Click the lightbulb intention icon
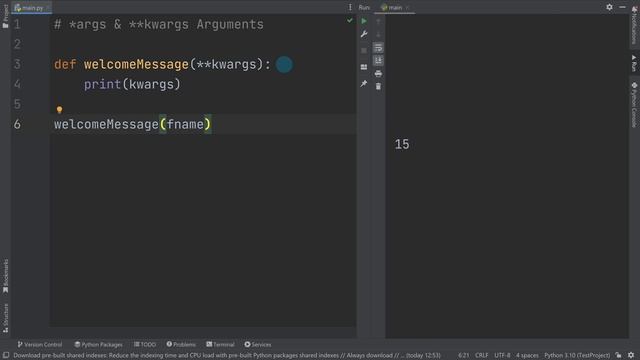The width and height of the screenshot is (640, 360). coord(60,109)
